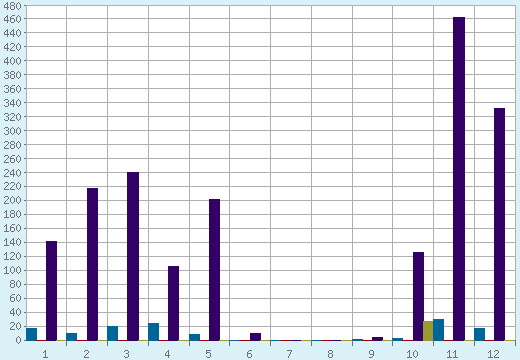
Task: Select the blue bar for month 3
Action: point(112,333)
